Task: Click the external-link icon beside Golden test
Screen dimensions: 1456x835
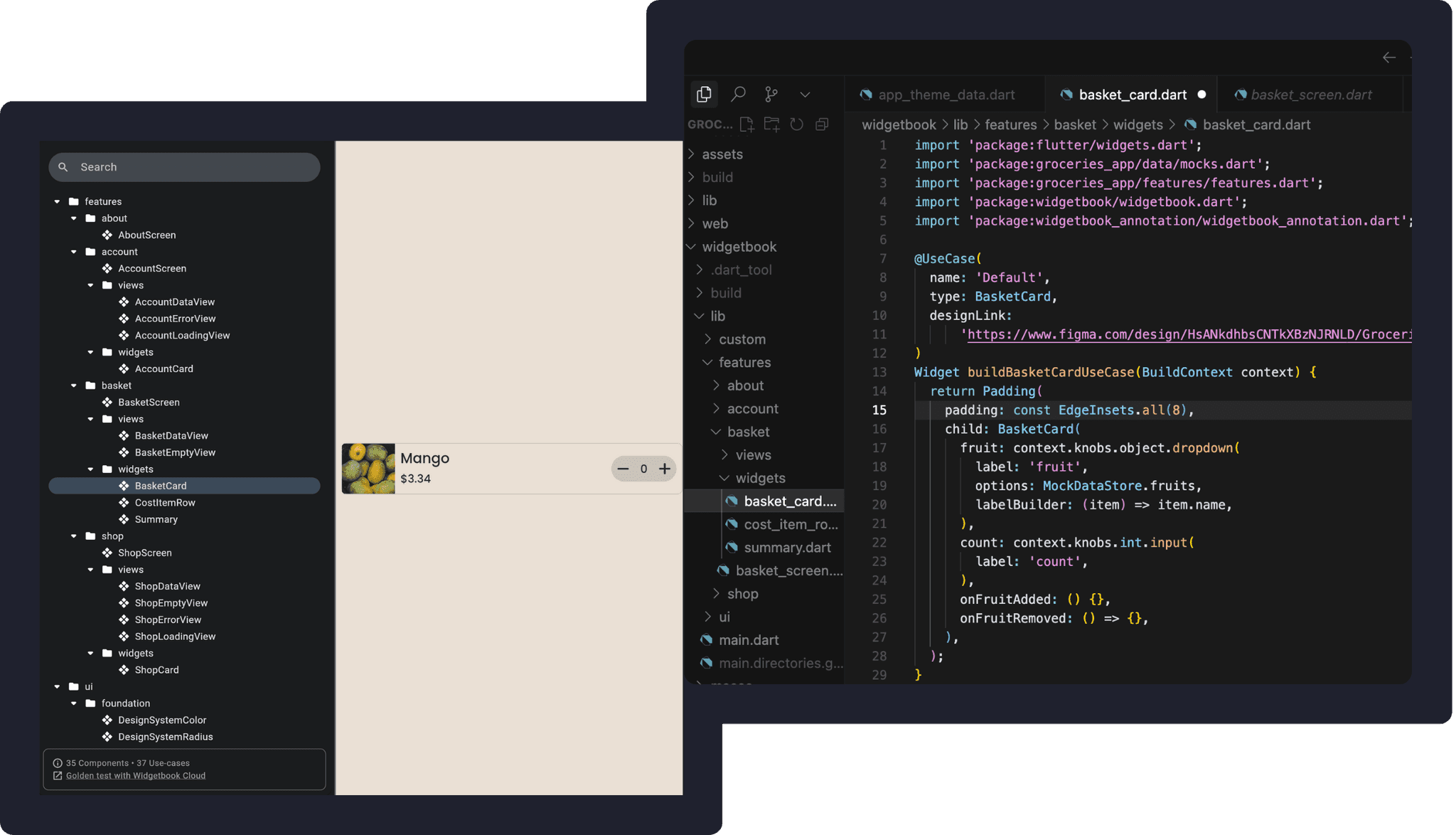Action: (x=58, y=775)
